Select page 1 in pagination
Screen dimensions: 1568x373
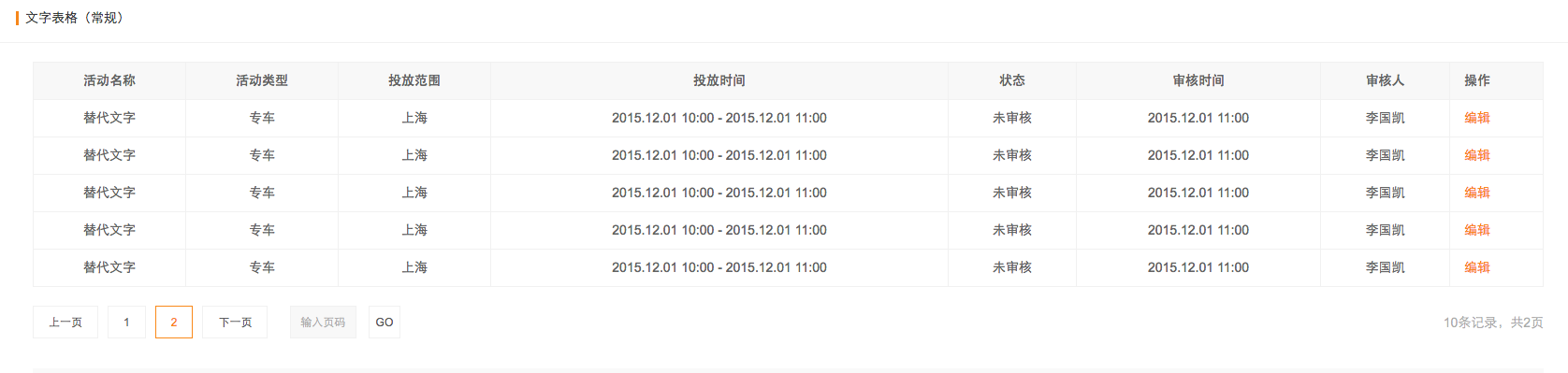pos(126,323)
